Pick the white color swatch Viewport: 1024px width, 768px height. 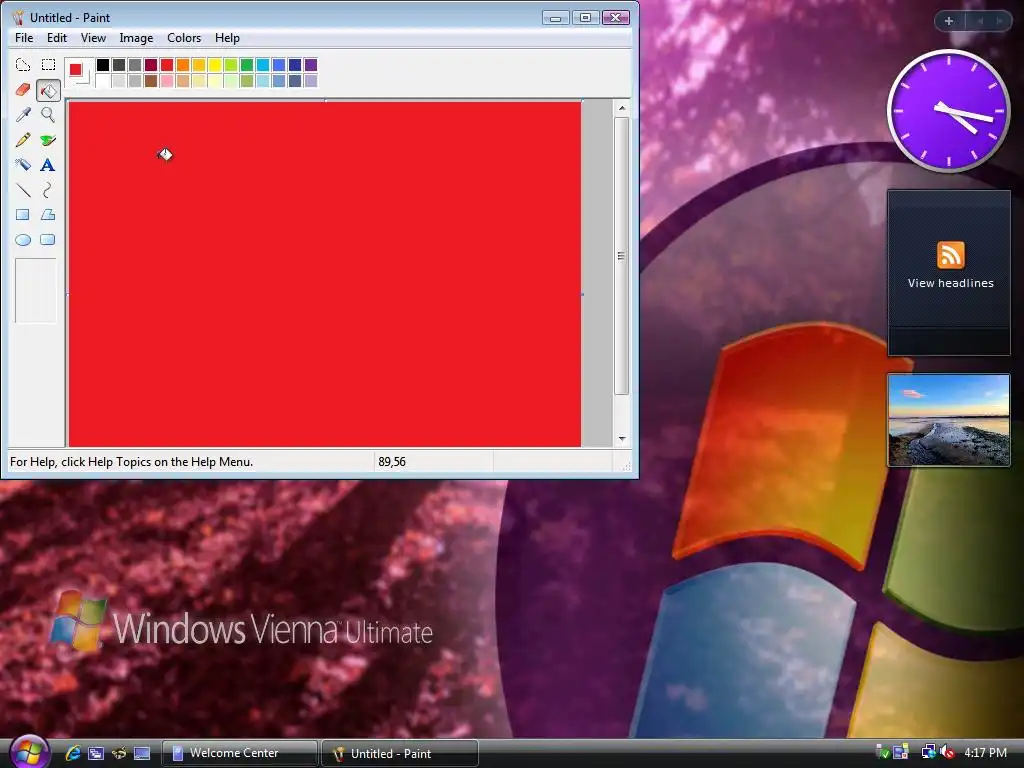click(103, 80)
